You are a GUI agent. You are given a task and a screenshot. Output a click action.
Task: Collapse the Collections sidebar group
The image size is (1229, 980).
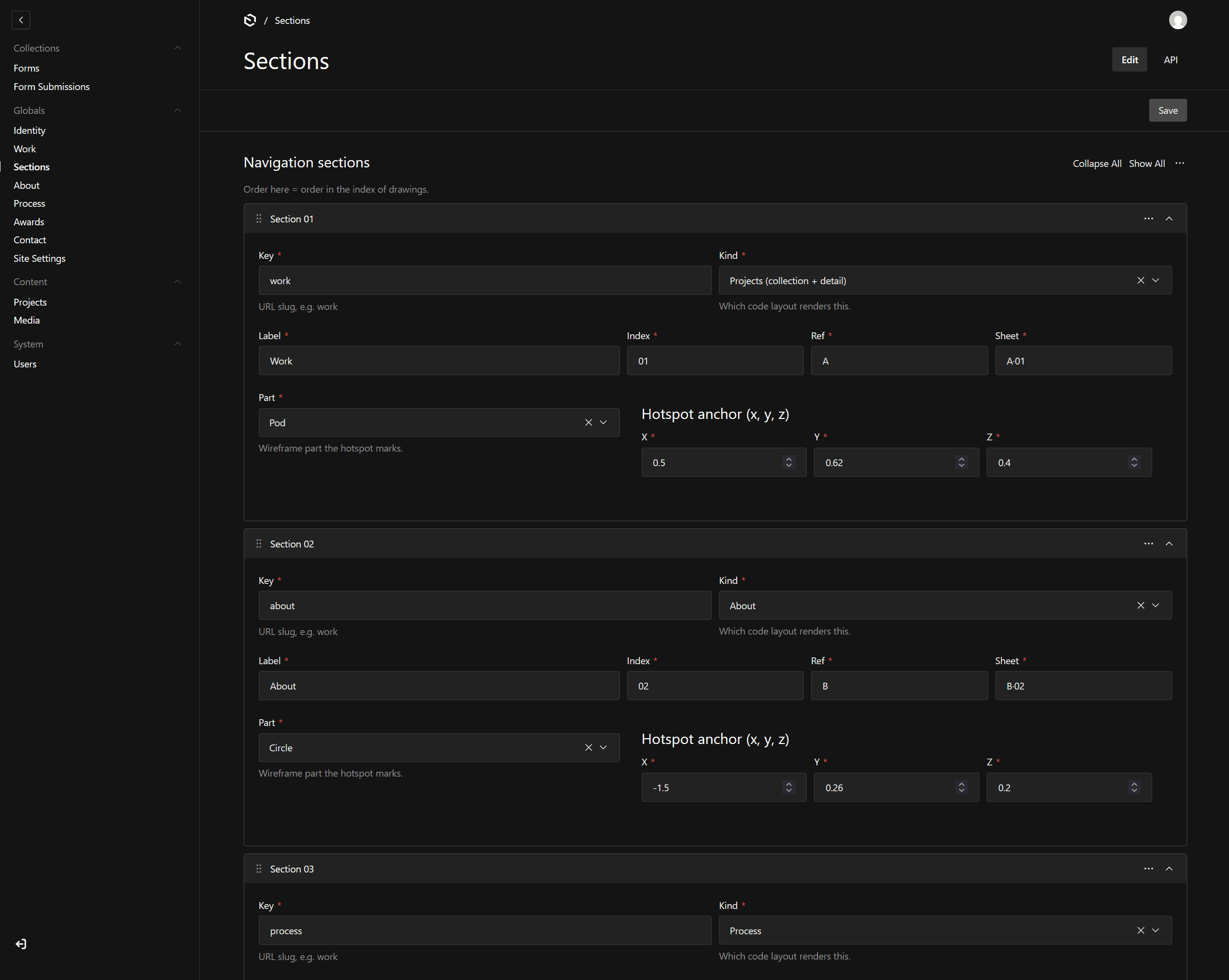(x=177, y=48)
